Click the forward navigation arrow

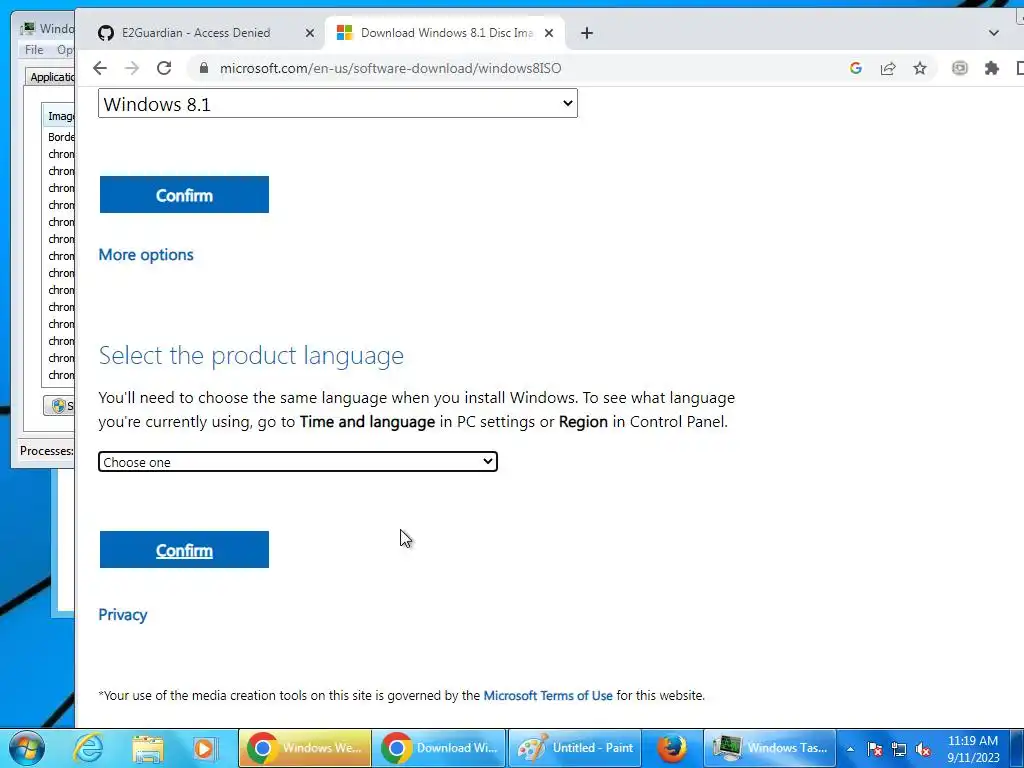pos(132,68)
